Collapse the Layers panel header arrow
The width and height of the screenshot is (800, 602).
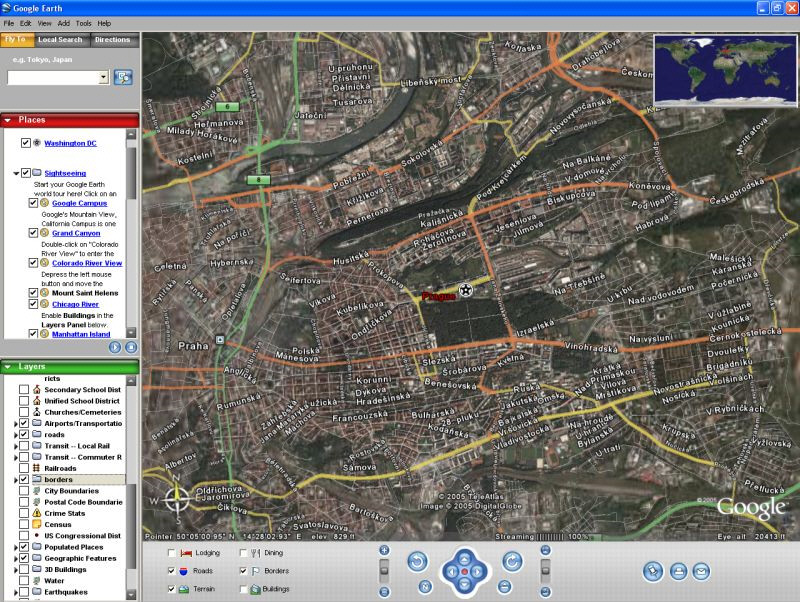pos(8,367)
